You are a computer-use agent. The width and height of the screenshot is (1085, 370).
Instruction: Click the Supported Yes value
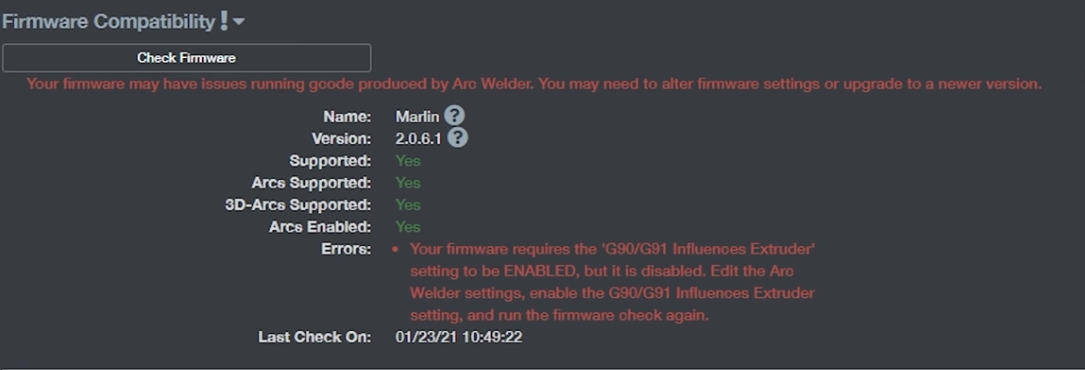click(408, 160)
